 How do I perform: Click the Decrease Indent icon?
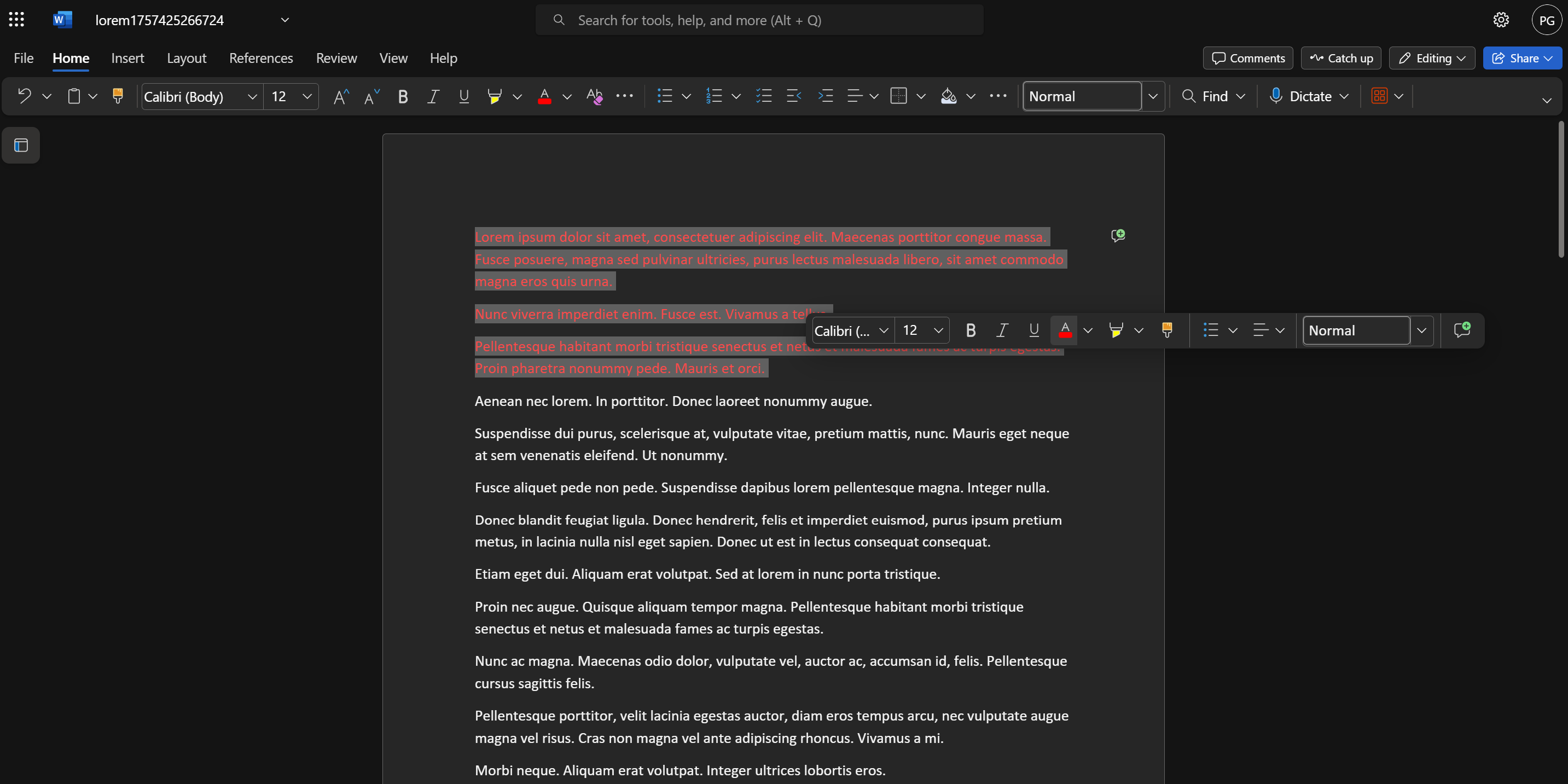coord(793,96)
